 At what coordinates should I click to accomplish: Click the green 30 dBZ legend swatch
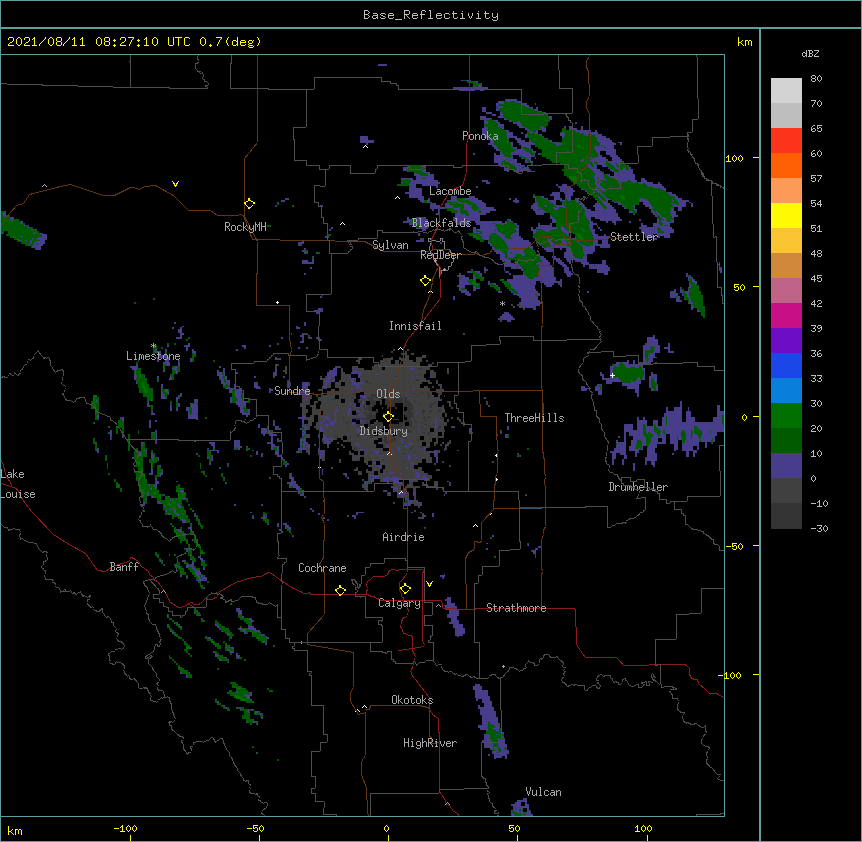pos(786,416)
